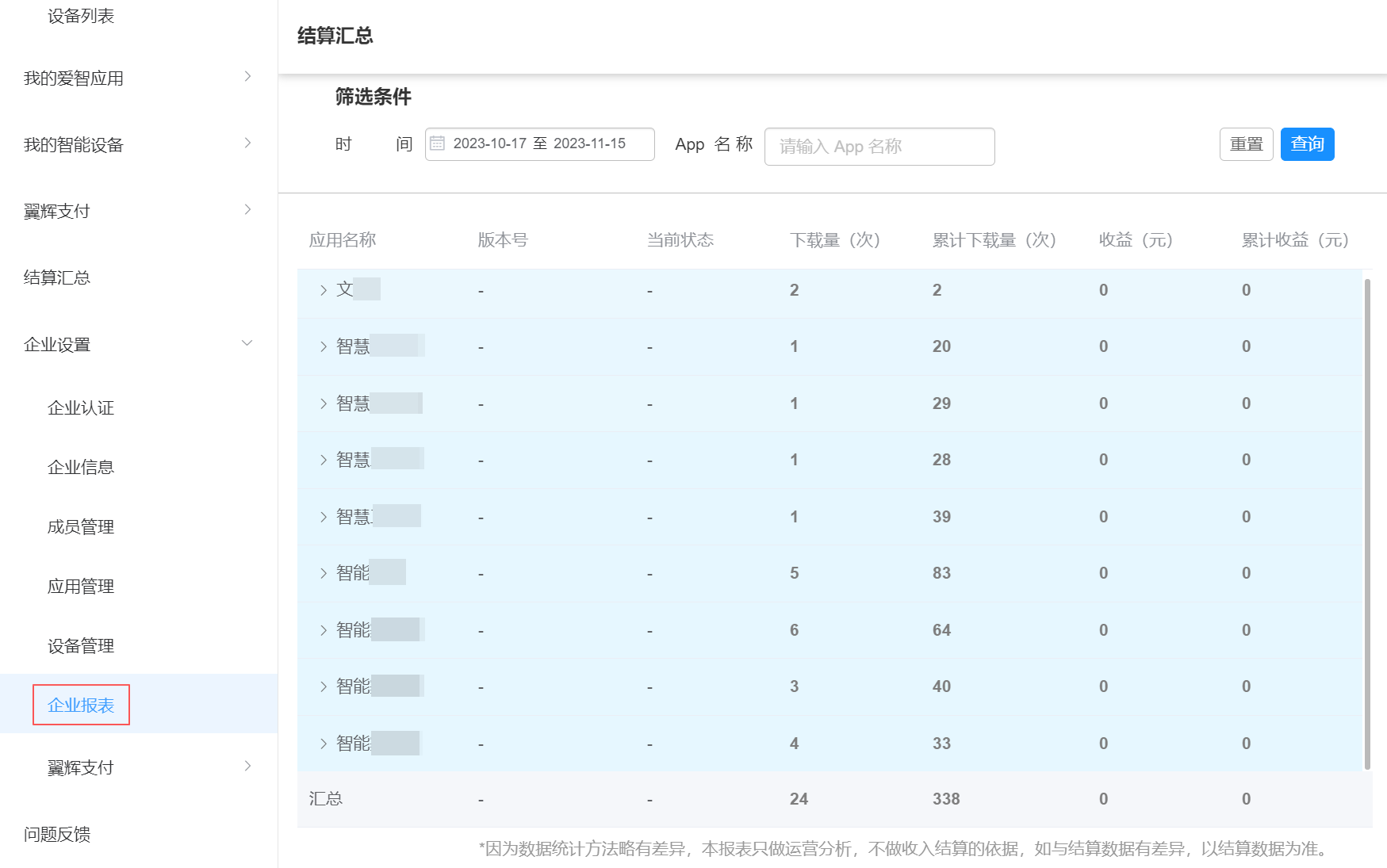Open the 问题反馈 page
Screen dimensions: 1387x868
56,834
